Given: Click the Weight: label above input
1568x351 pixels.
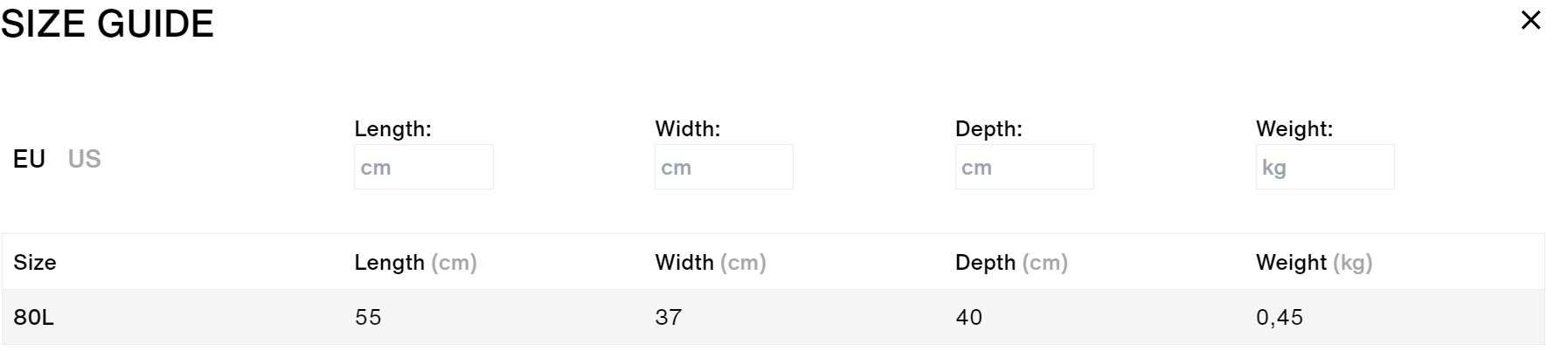Looking at the screenshot, I should [1294, 128].
